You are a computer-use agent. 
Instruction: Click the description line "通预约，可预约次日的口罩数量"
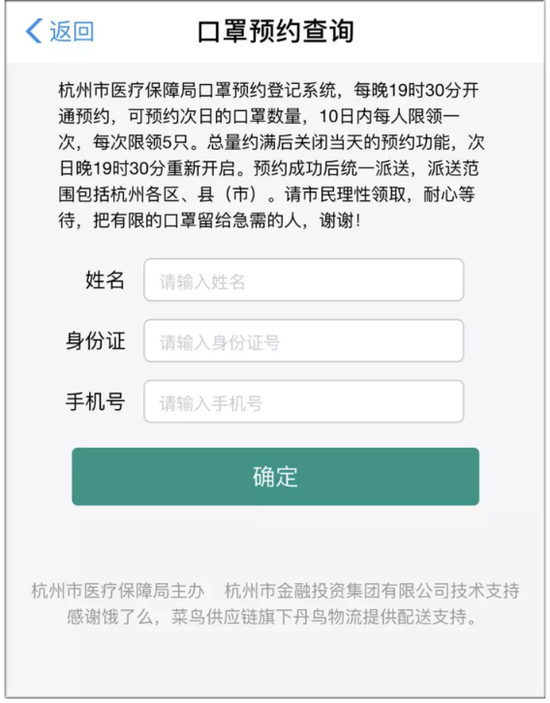click(259, 117)
